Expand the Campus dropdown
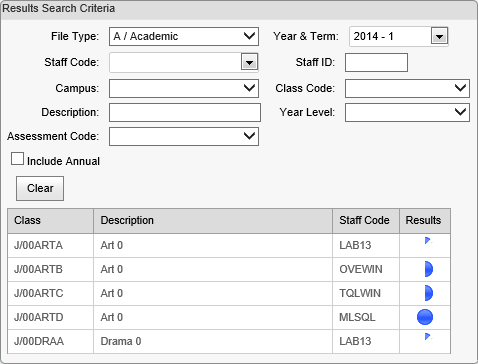The width and height of the screenshot is (478, 364). (x=184, y=88)
